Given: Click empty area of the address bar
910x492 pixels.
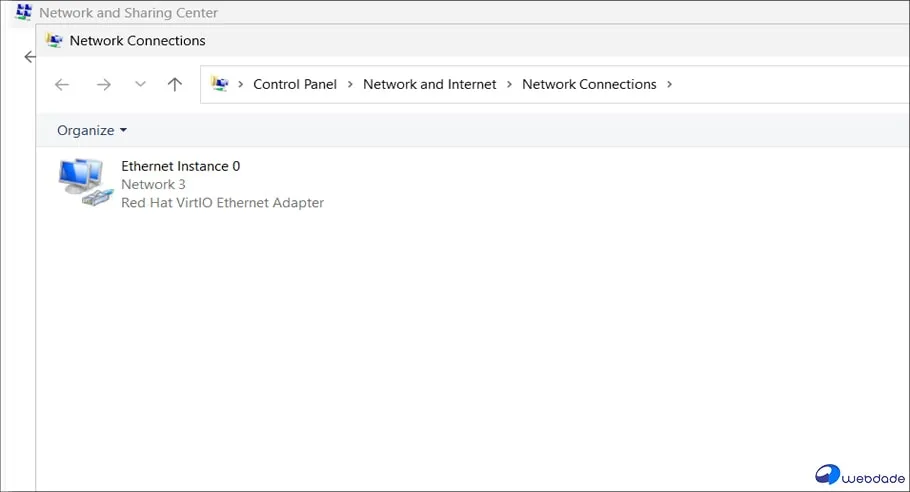Looking at the screenshot, I should 790,85.
